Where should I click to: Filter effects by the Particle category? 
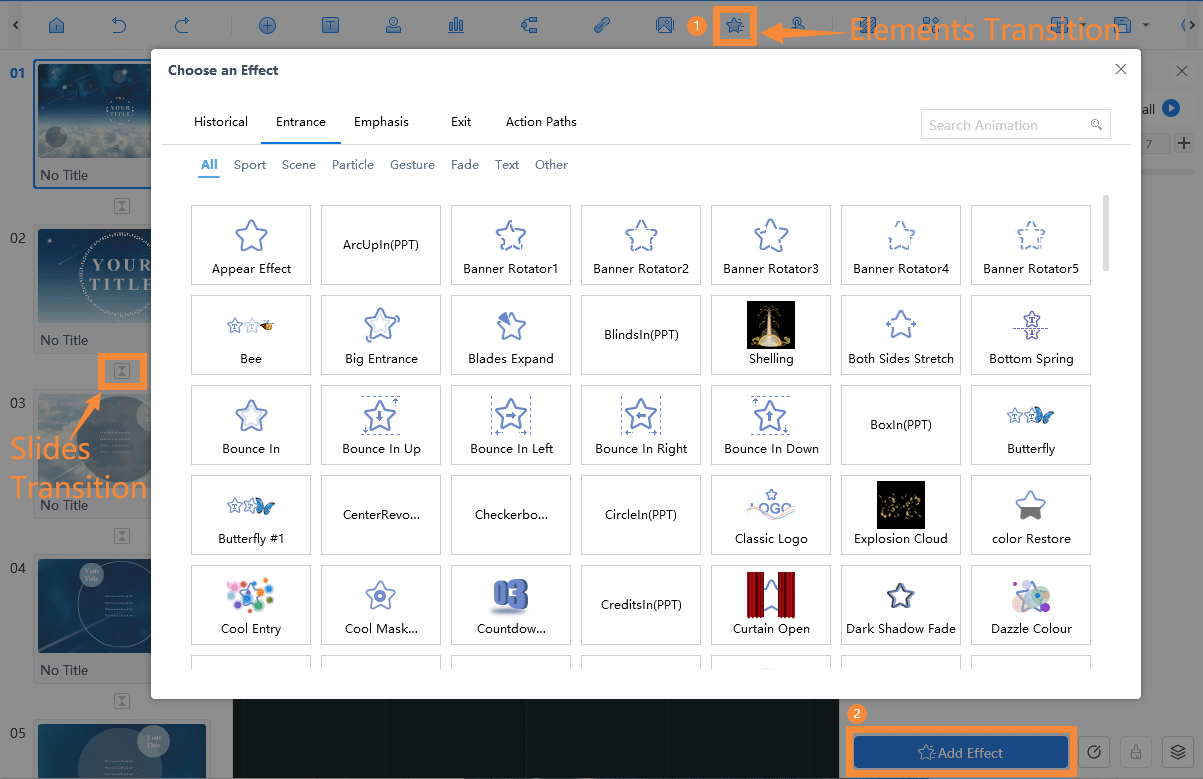point(353,165)
